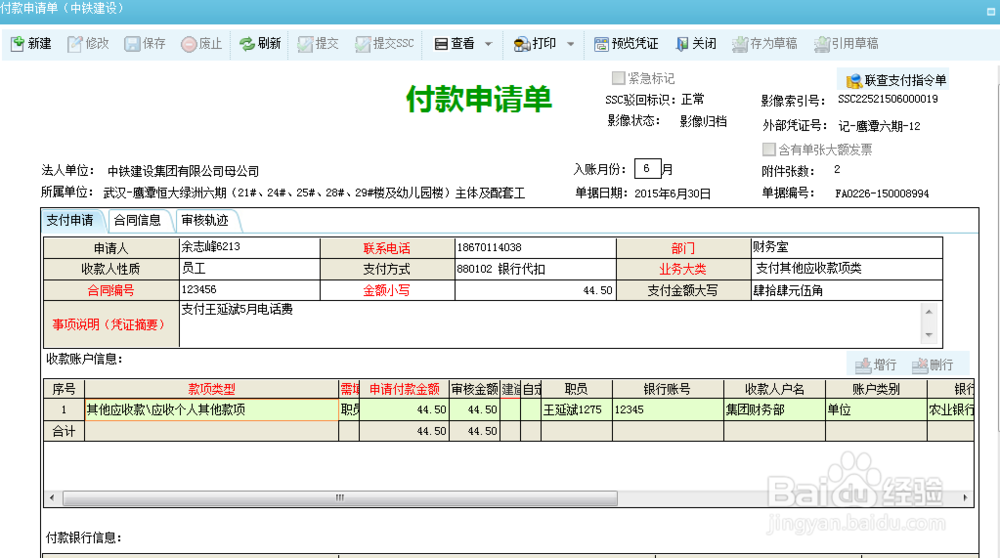Image resolution: width=1000 pixels, height=558 pixels.
Task: Tick the 紧急标记 checkbox
Action: click(x=618, y=78)
